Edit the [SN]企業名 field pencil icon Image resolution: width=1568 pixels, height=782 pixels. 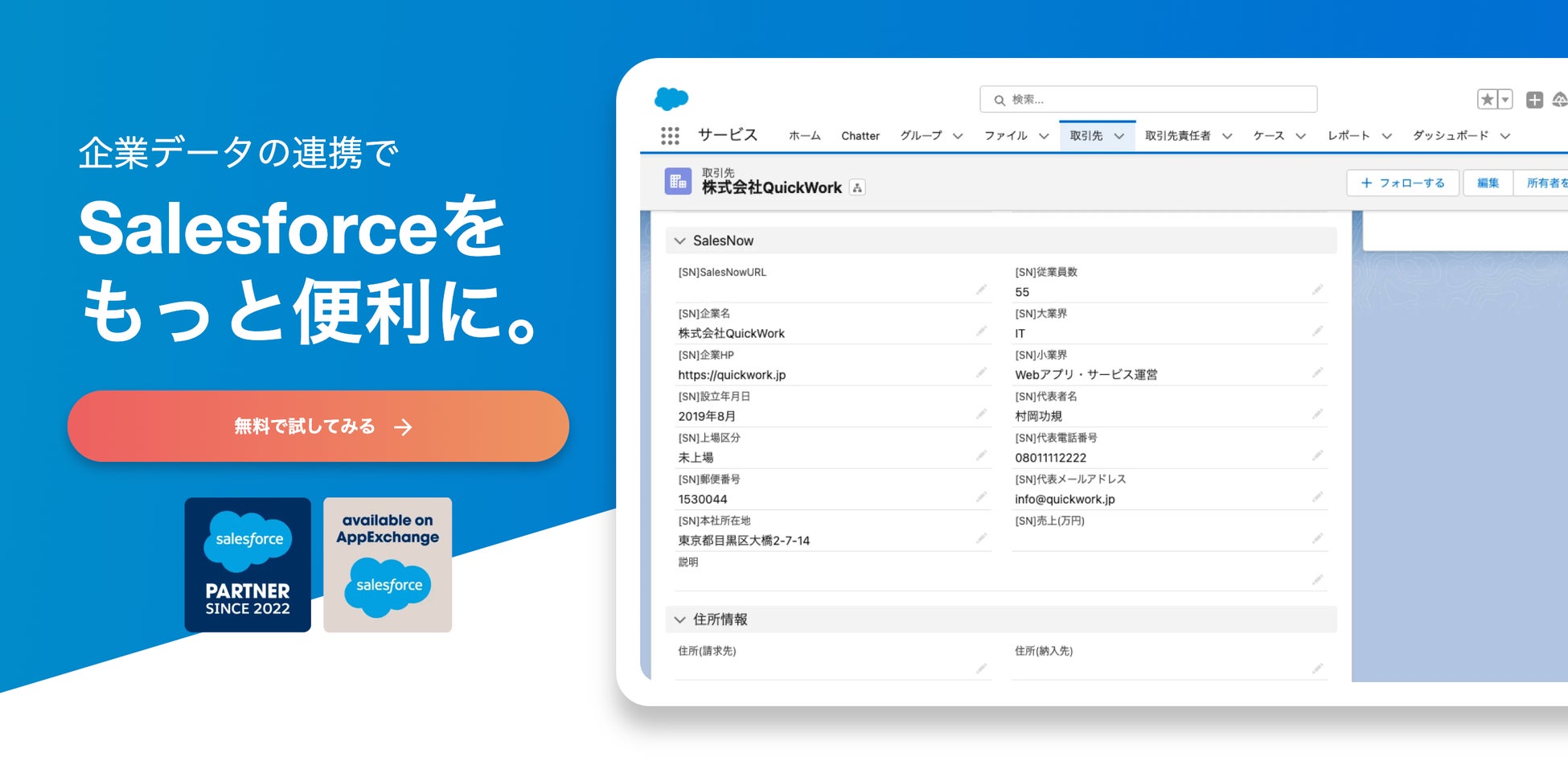pos(981,331)
